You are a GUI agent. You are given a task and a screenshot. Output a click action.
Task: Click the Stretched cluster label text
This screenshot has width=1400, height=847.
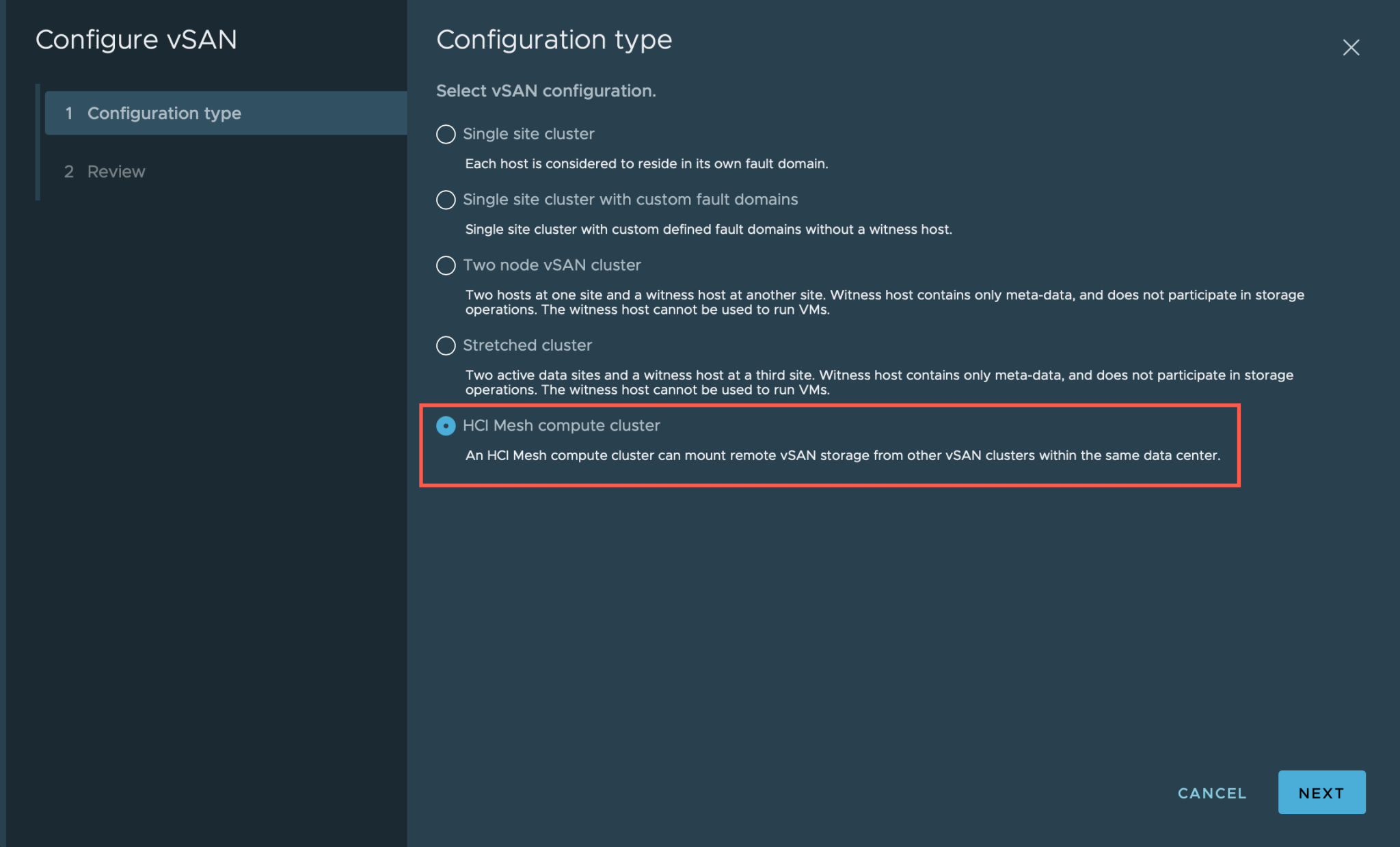click(527, 345)
